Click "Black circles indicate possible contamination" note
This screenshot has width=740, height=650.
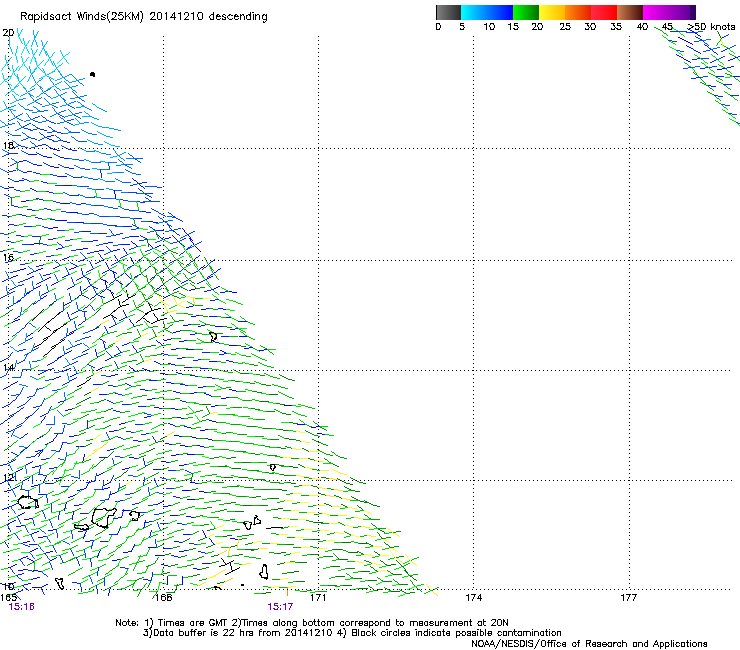click(456, 633)
